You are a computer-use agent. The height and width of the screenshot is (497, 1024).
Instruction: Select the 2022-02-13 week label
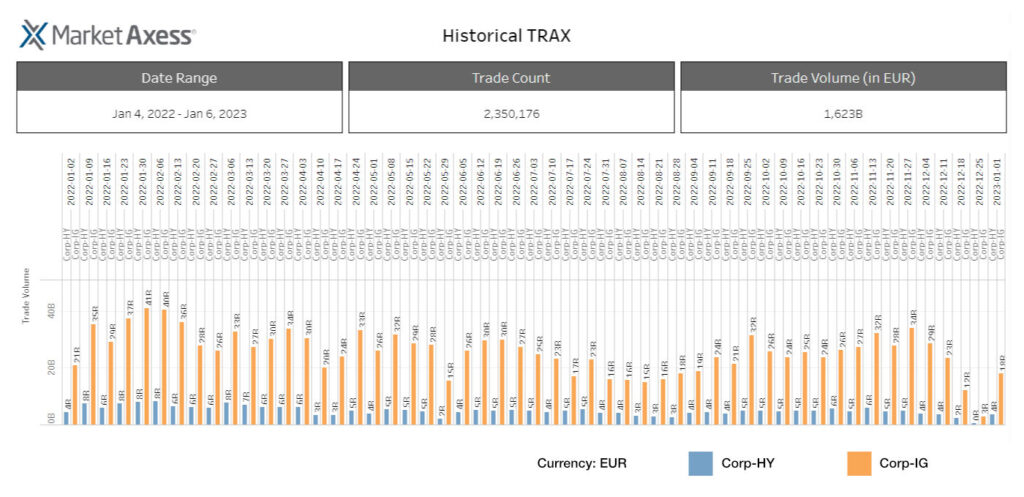point(178,181)
